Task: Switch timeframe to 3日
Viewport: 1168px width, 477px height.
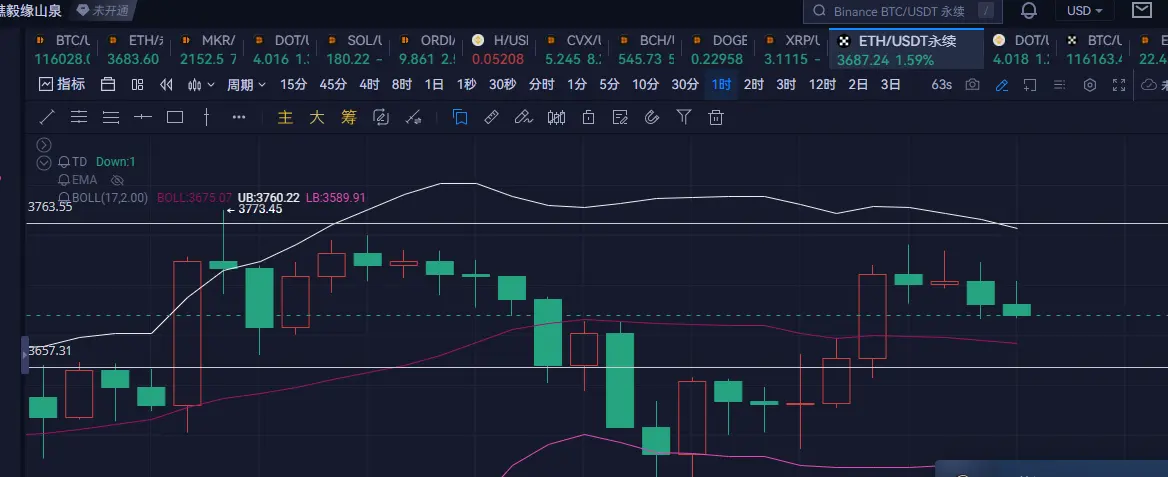Action: (891, 85)
